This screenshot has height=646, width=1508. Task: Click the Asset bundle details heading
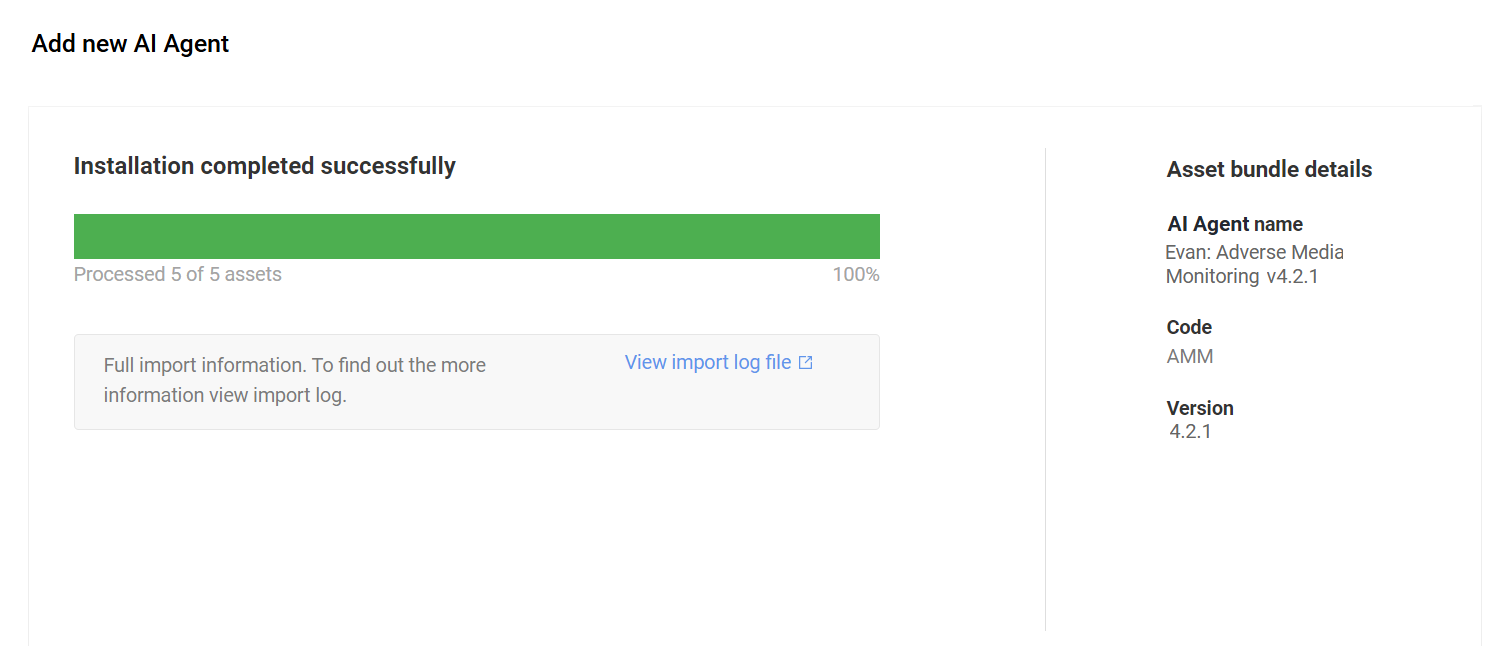coord(1269,170)
